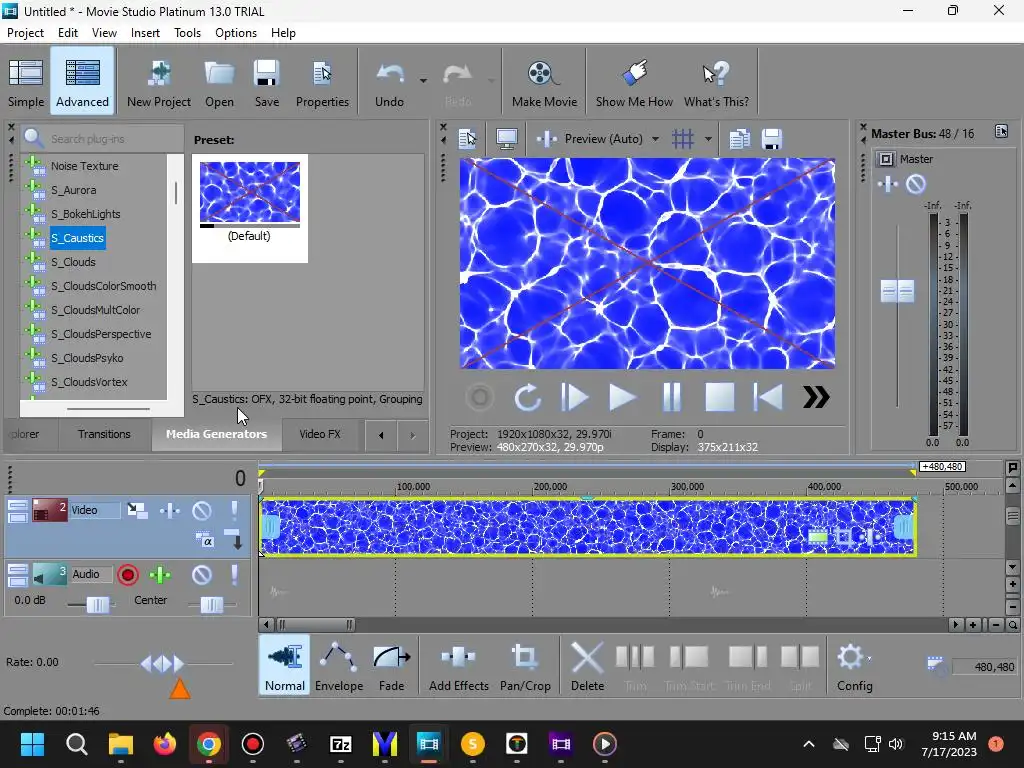Open Pan/Crop tool

point(525,666)
